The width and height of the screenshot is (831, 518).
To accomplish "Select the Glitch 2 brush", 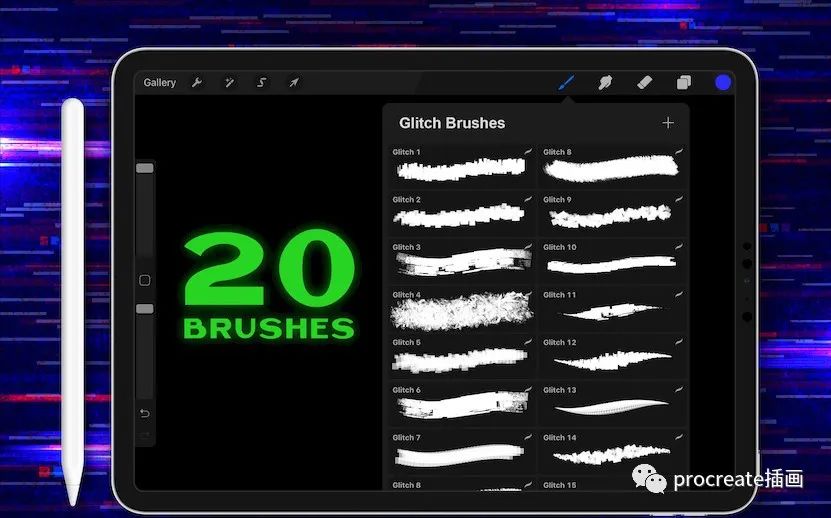I will tap(462, 214).
